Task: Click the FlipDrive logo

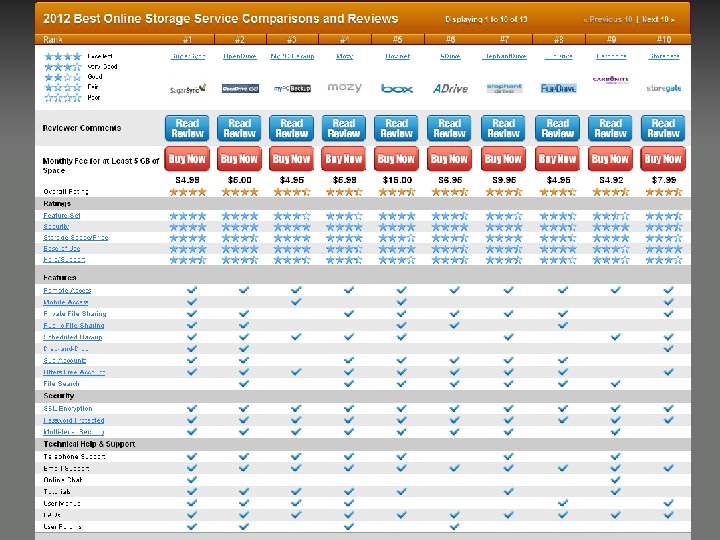Action: tap(558, 88)
